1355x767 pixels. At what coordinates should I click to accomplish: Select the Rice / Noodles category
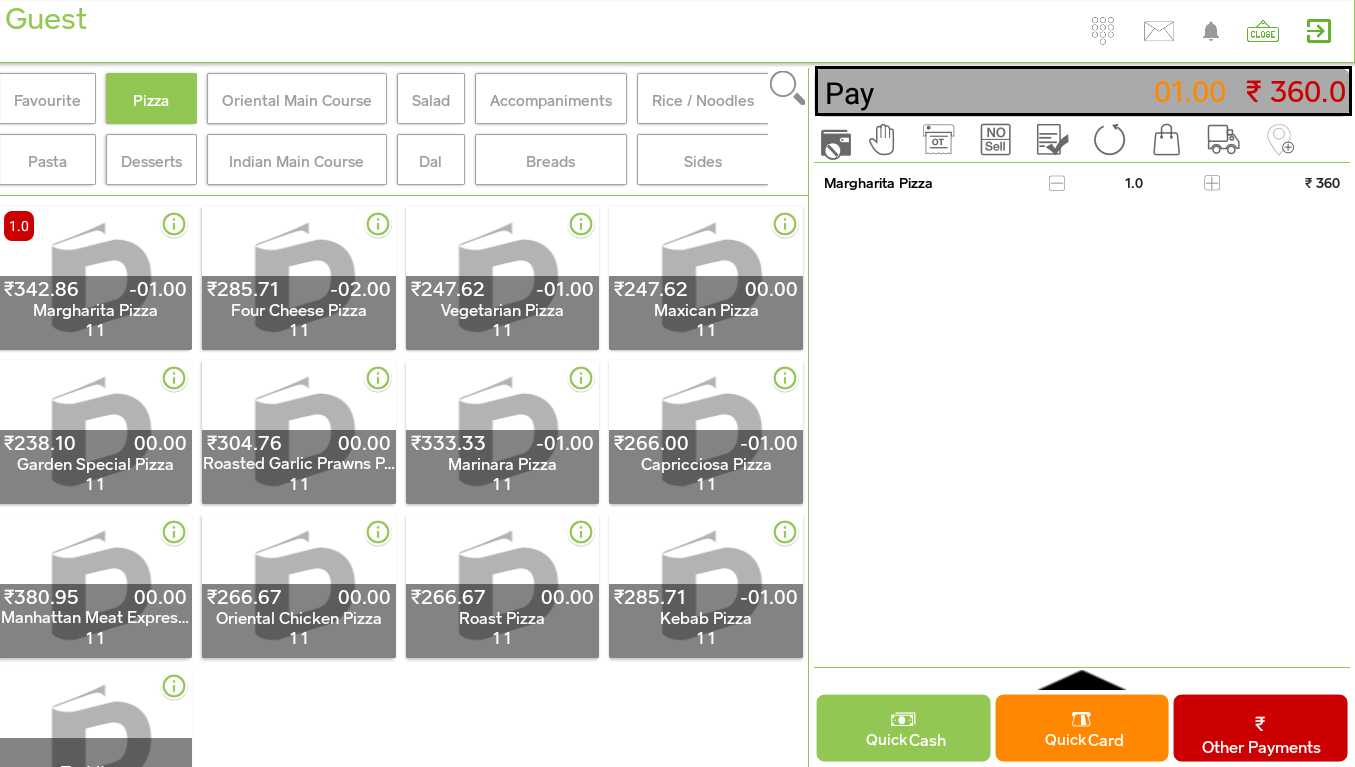[703, 99]
